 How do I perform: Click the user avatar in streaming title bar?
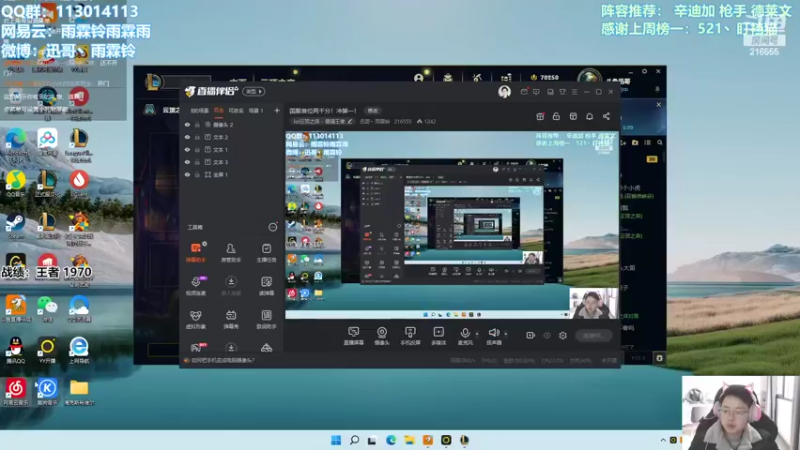tap(504, 92)
